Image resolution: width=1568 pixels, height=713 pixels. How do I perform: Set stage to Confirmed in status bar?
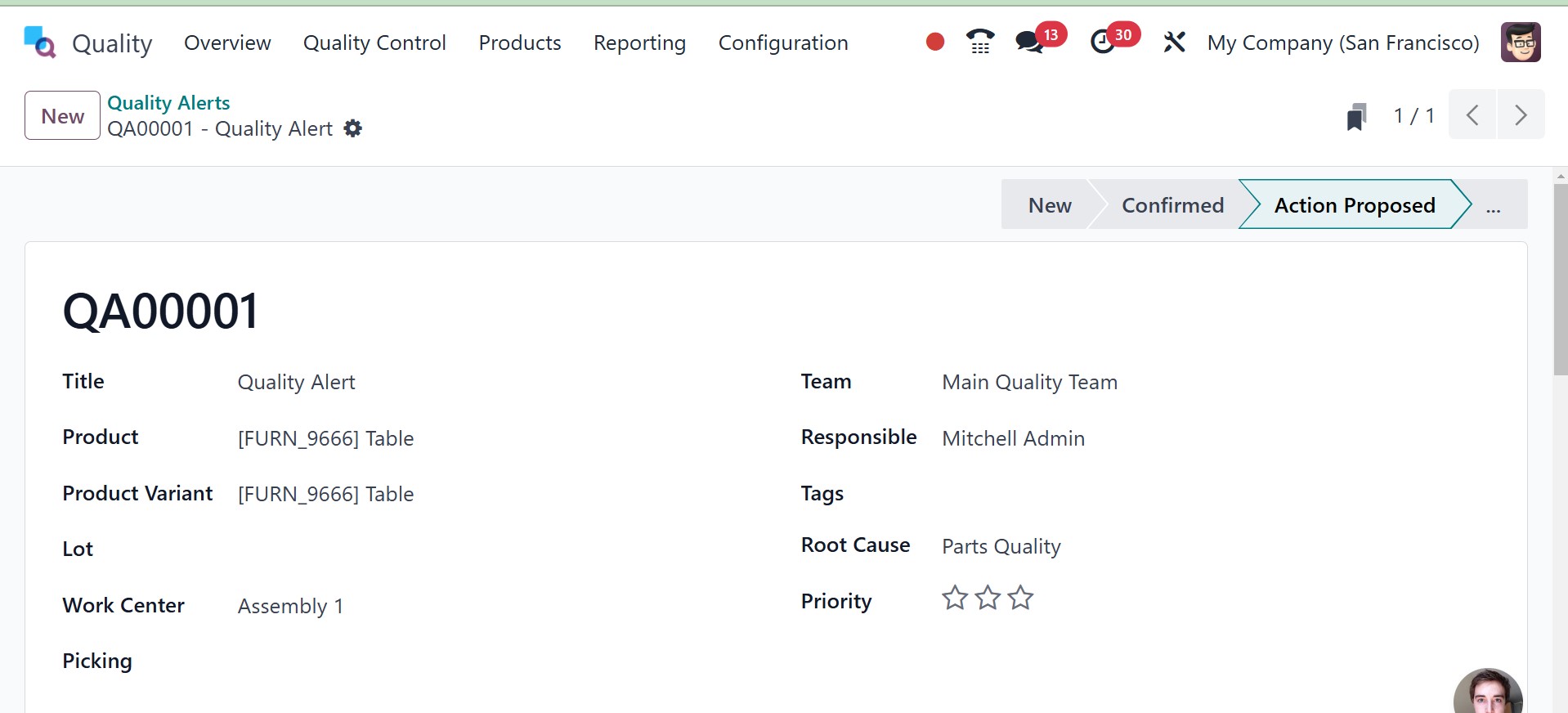(x=1172, y=205)
